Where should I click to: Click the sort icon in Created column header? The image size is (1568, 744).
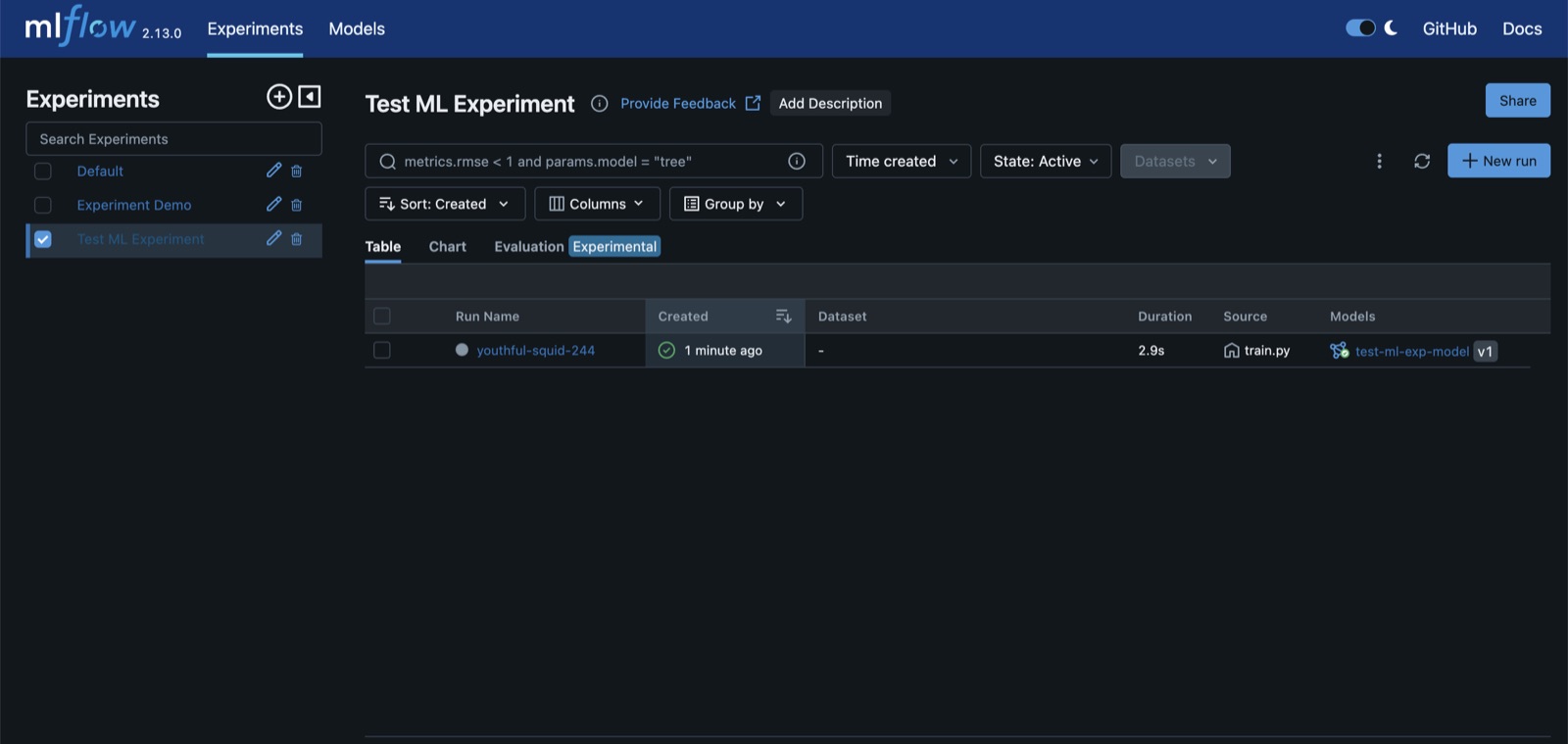pos(783,316)
